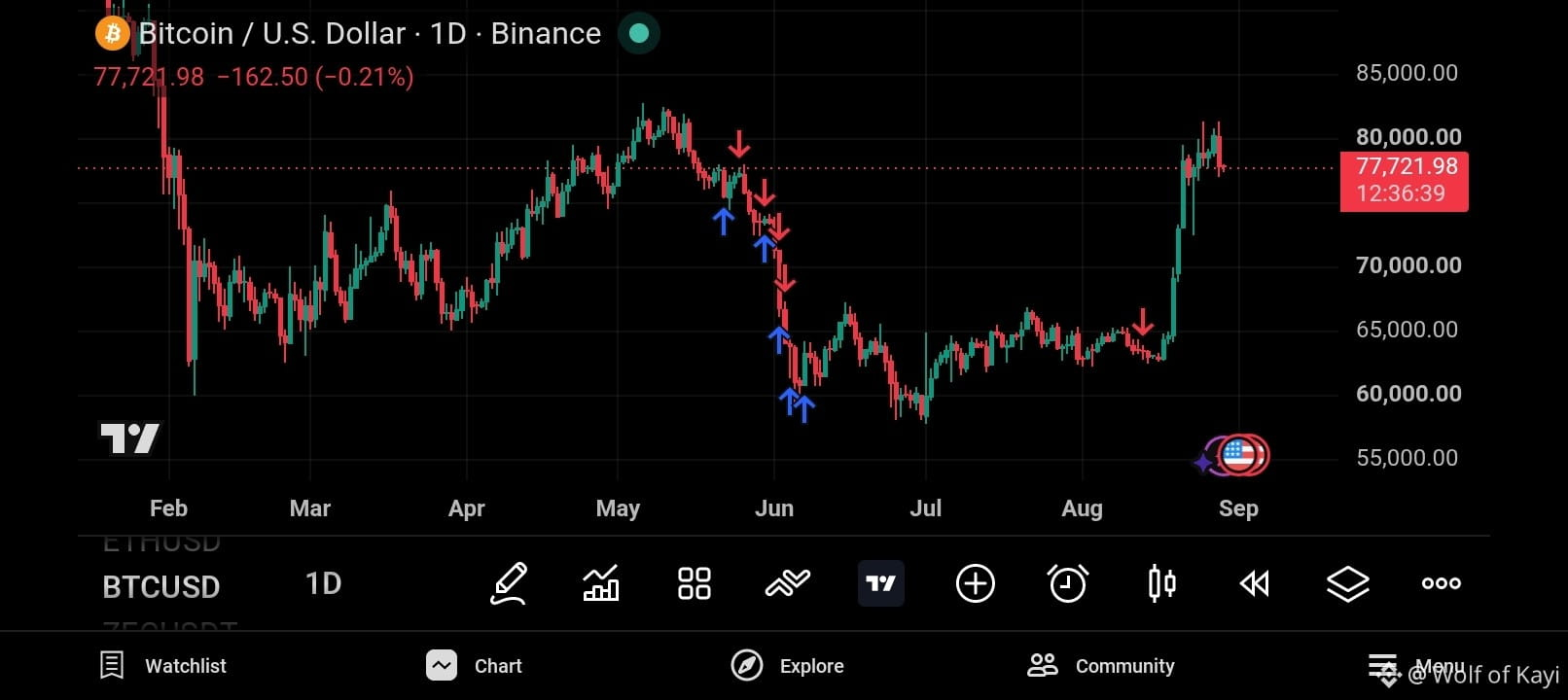
Task: Tap the Apr date axis label
Action: point(467,508)
